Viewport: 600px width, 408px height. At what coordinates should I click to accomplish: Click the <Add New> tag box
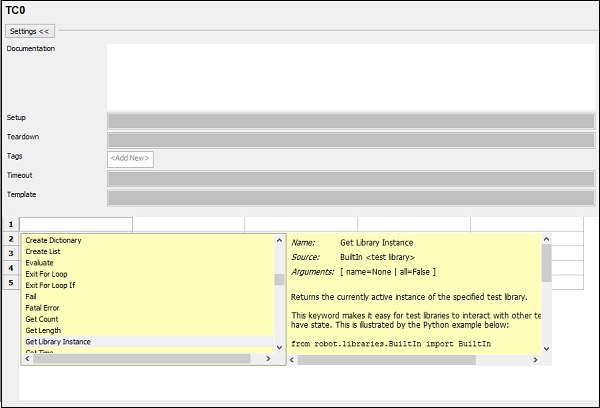(x=130, y=158)
